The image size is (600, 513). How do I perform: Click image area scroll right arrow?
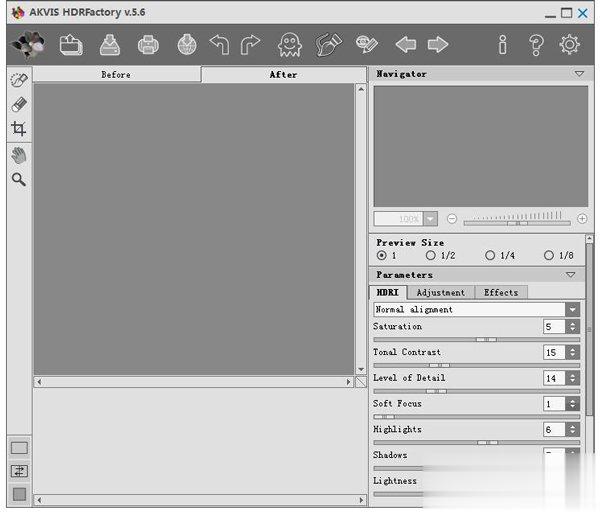348,382
